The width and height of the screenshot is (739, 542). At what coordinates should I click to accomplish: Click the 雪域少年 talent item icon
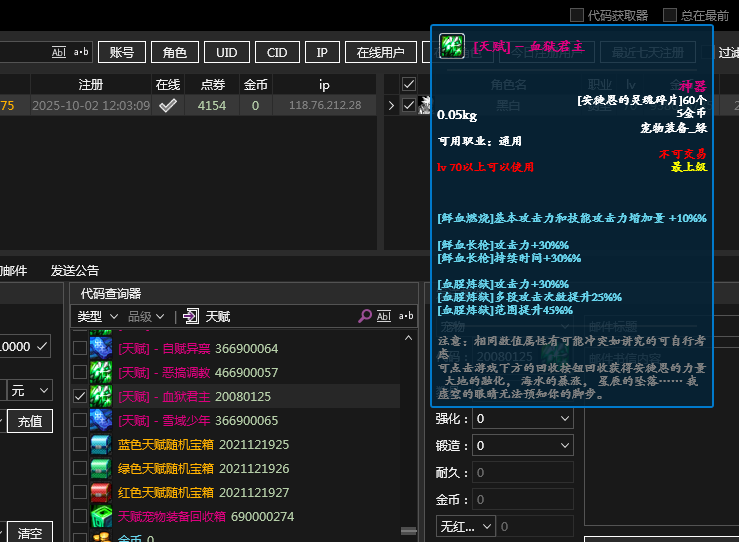click(x=101, y=420)
